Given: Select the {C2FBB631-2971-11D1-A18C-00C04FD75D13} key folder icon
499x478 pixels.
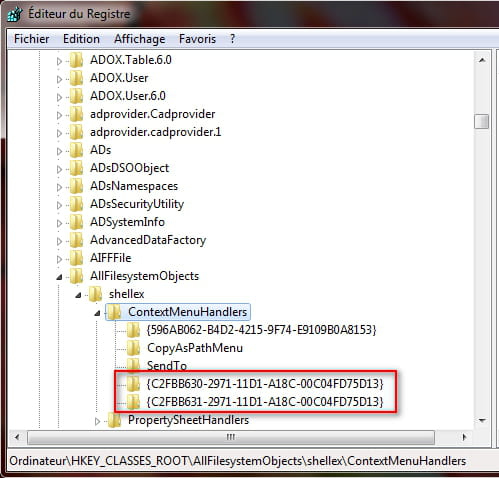Looking at the screenshot, I should coord(134,402).
